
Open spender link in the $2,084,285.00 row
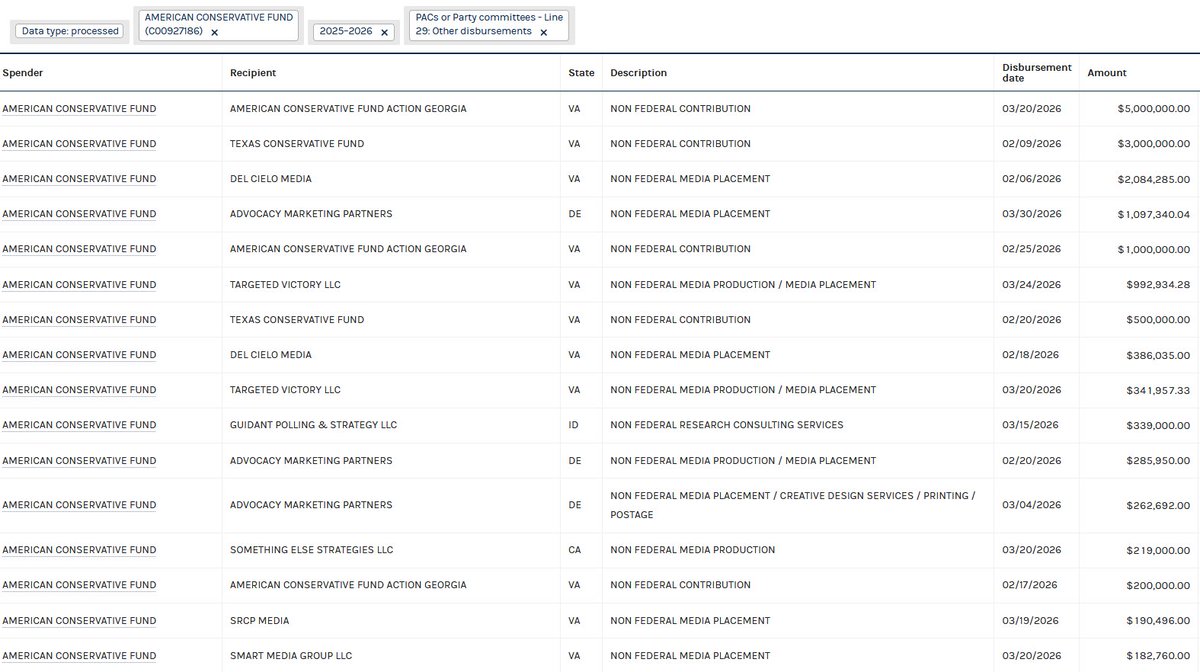79,178
